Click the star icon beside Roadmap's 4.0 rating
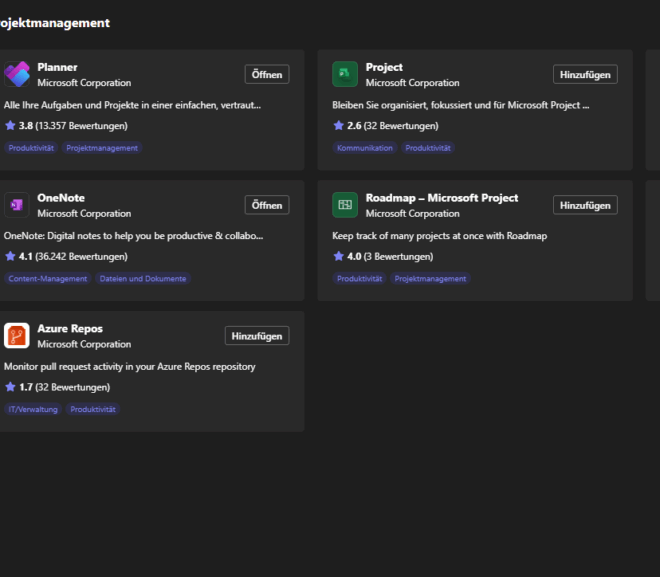This screenshot has height=577, width=660. point(338,256)
